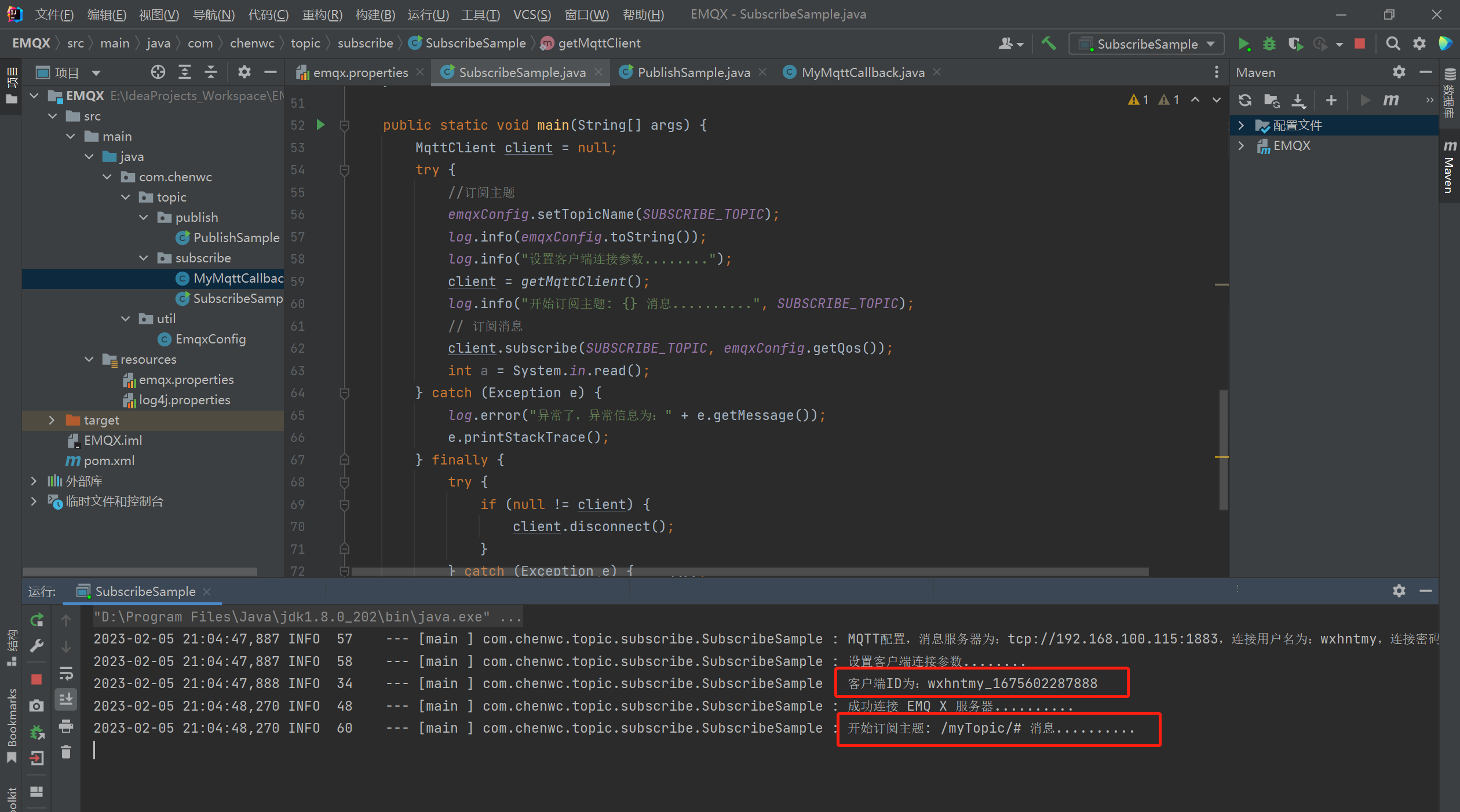Expand 外部库 external libraries node
This screenshot has height=812, width=1460.
34,481
